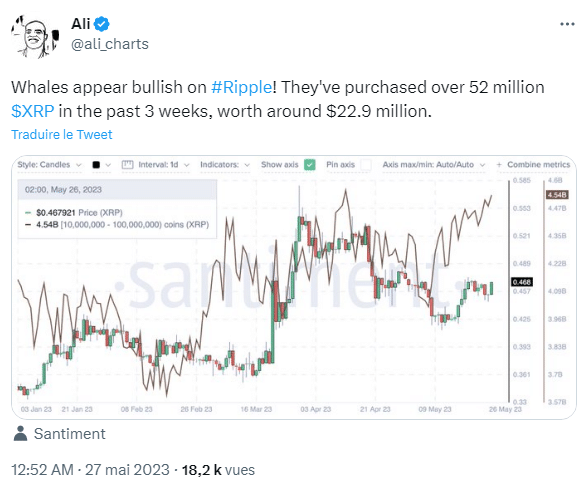
Task: Open the $XRP cashtag link
Action: [x=32, y=111]
